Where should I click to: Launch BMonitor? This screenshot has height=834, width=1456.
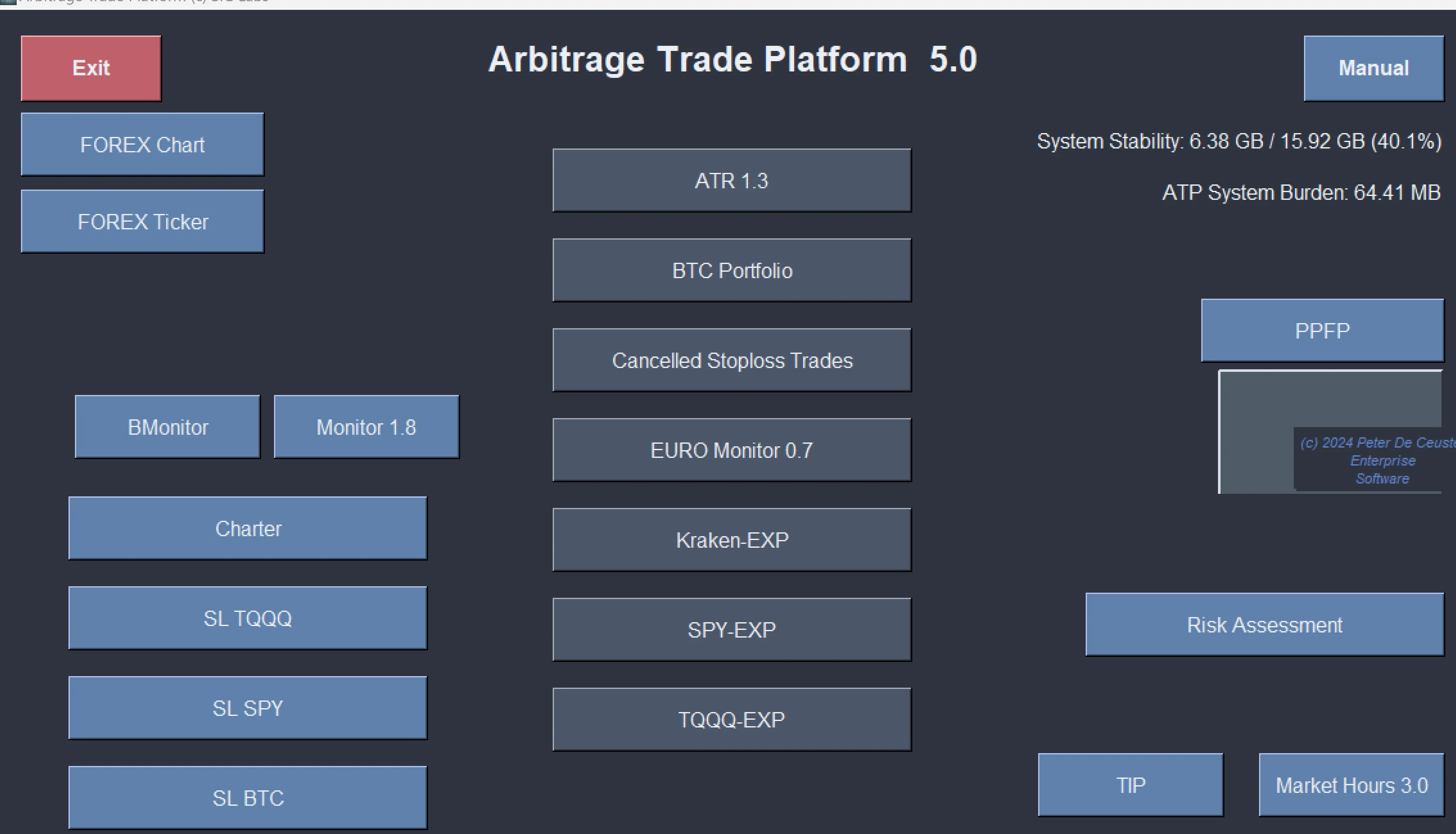tap(167, 427)
